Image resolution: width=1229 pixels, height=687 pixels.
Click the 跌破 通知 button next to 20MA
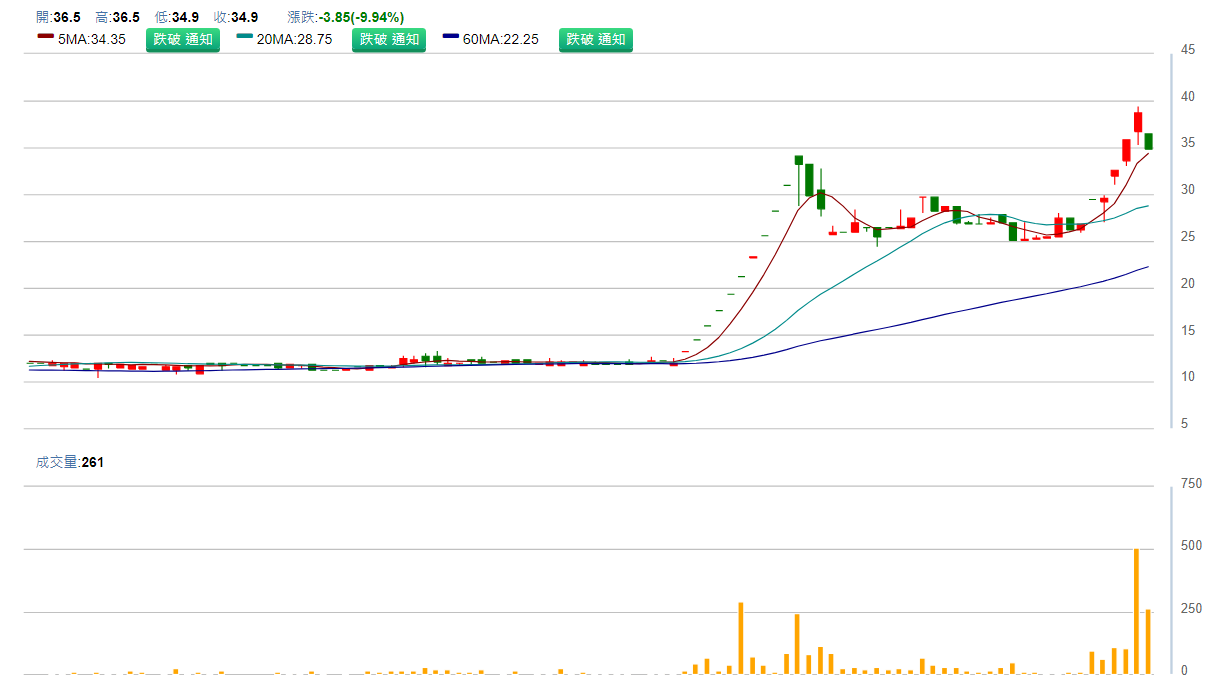(x=389, y=40)
